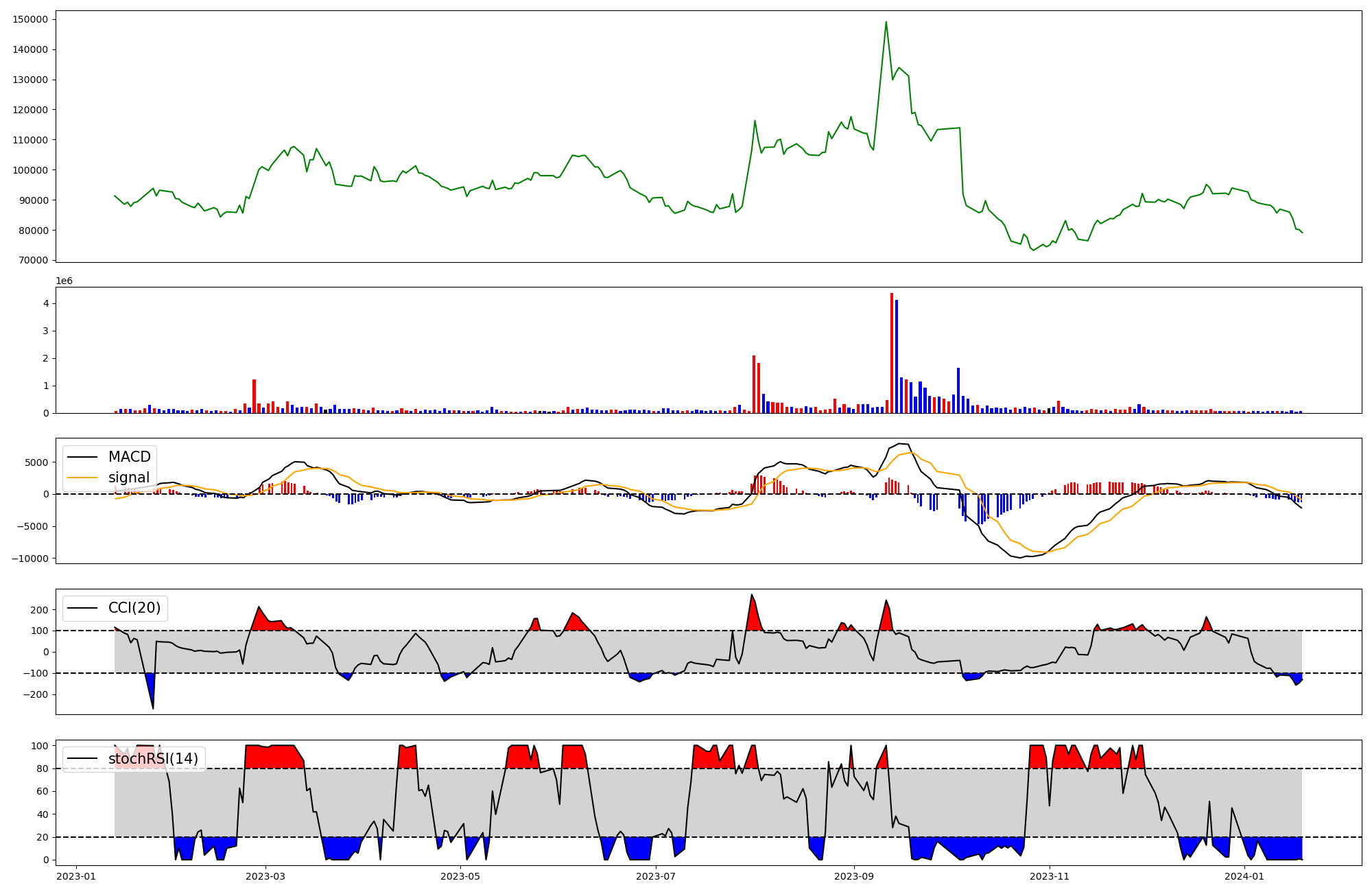Click the 2023-07 x-axis date label
The image size is (1372, 892).
(656, 876)
